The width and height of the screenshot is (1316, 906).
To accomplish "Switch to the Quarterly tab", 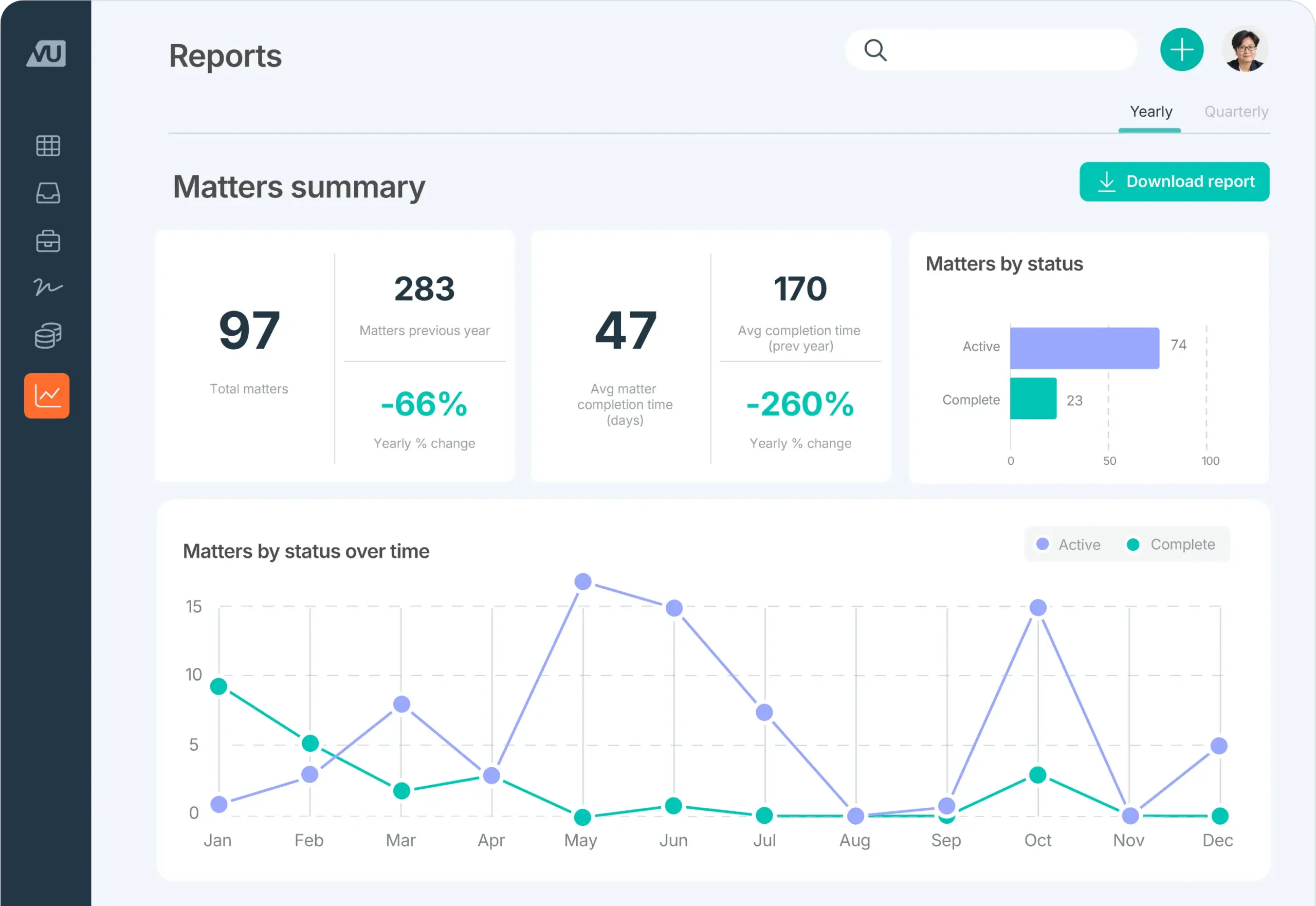I will [1236, 112].
